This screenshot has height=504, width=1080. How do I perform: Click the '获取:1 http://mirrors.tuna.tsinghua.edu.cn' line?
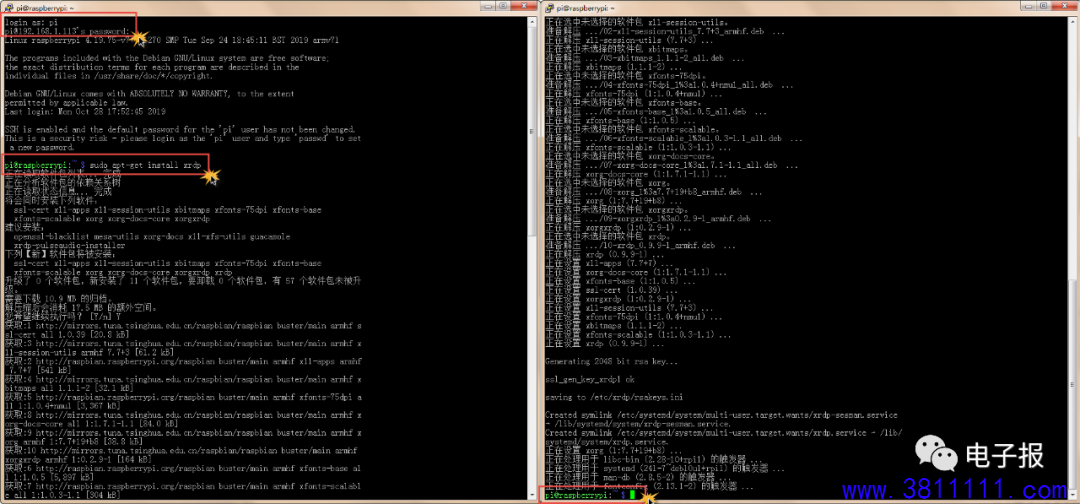183,326
